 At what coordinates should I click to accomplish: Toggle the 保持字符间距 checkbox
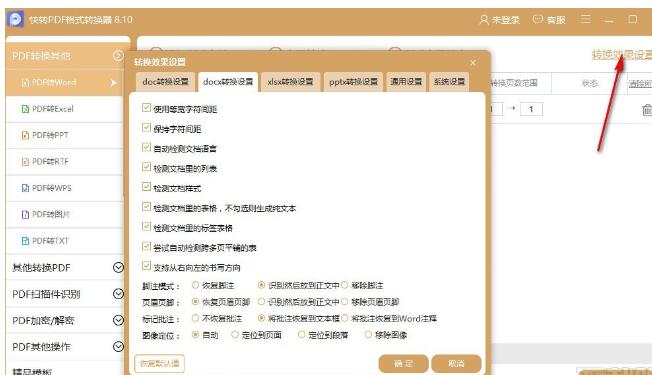146,128
